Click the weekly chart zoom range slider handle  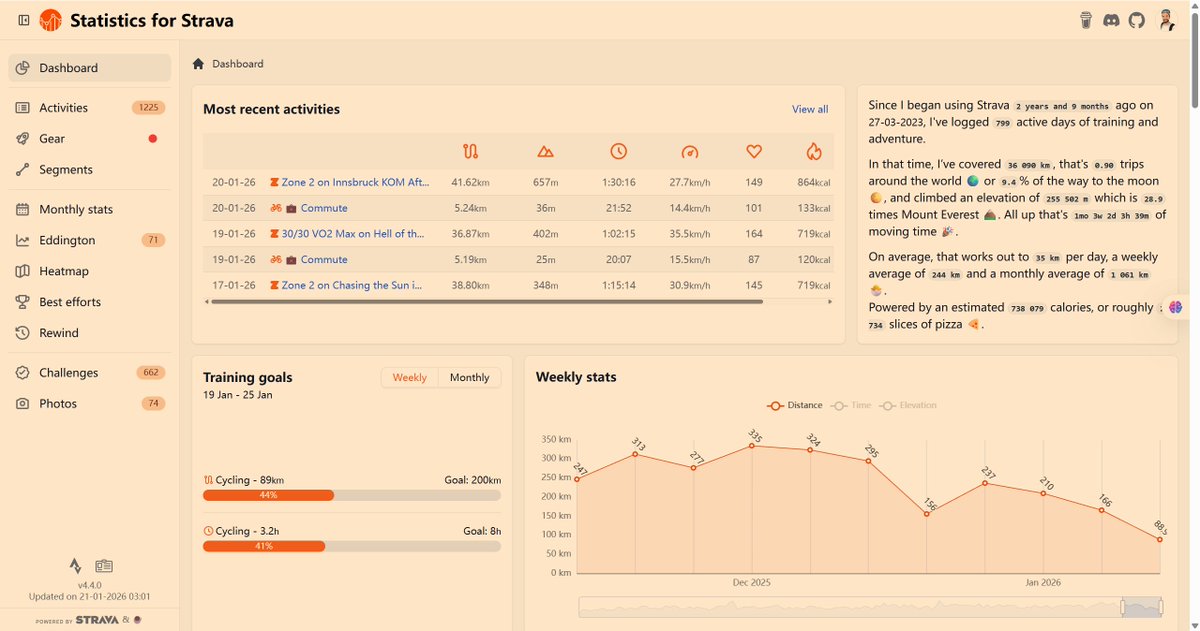(x=1124, y=607)
